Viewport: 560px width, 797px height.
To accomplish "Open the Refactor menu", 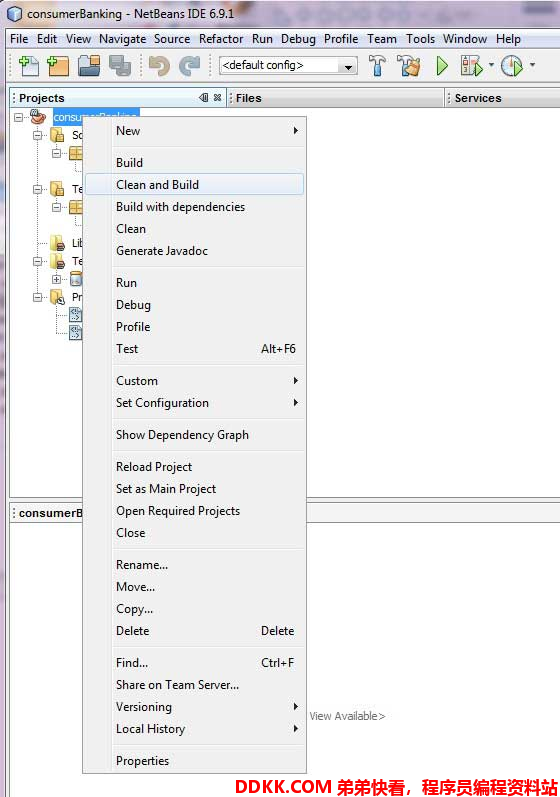I will pyautogui.click(x=221, y=39).
